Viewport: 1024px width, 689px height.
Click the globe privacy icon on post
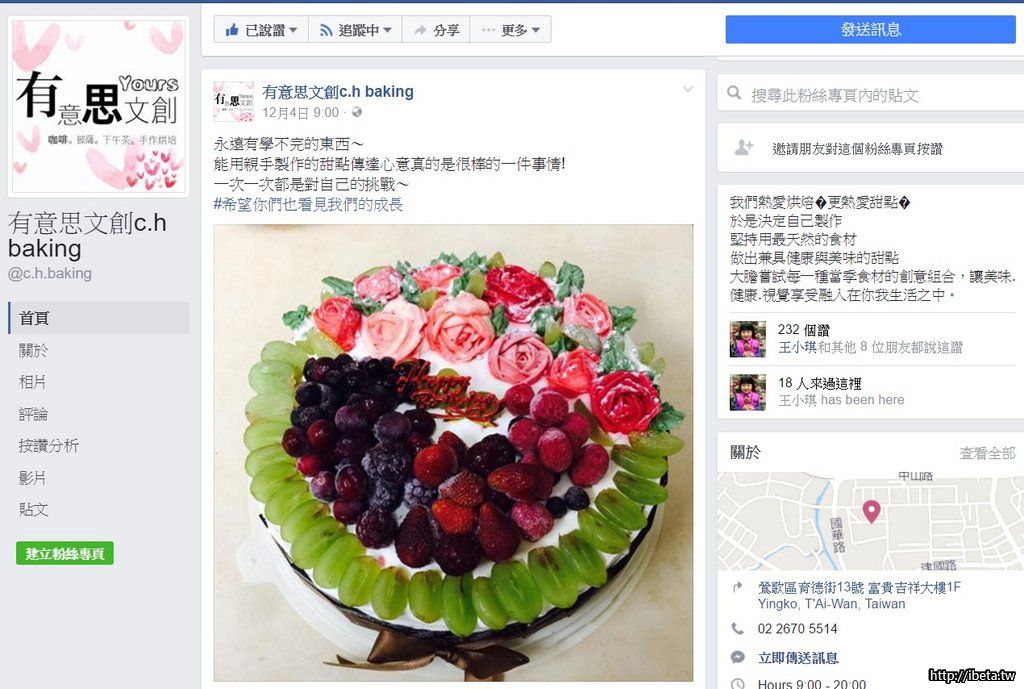click(357, 113)
